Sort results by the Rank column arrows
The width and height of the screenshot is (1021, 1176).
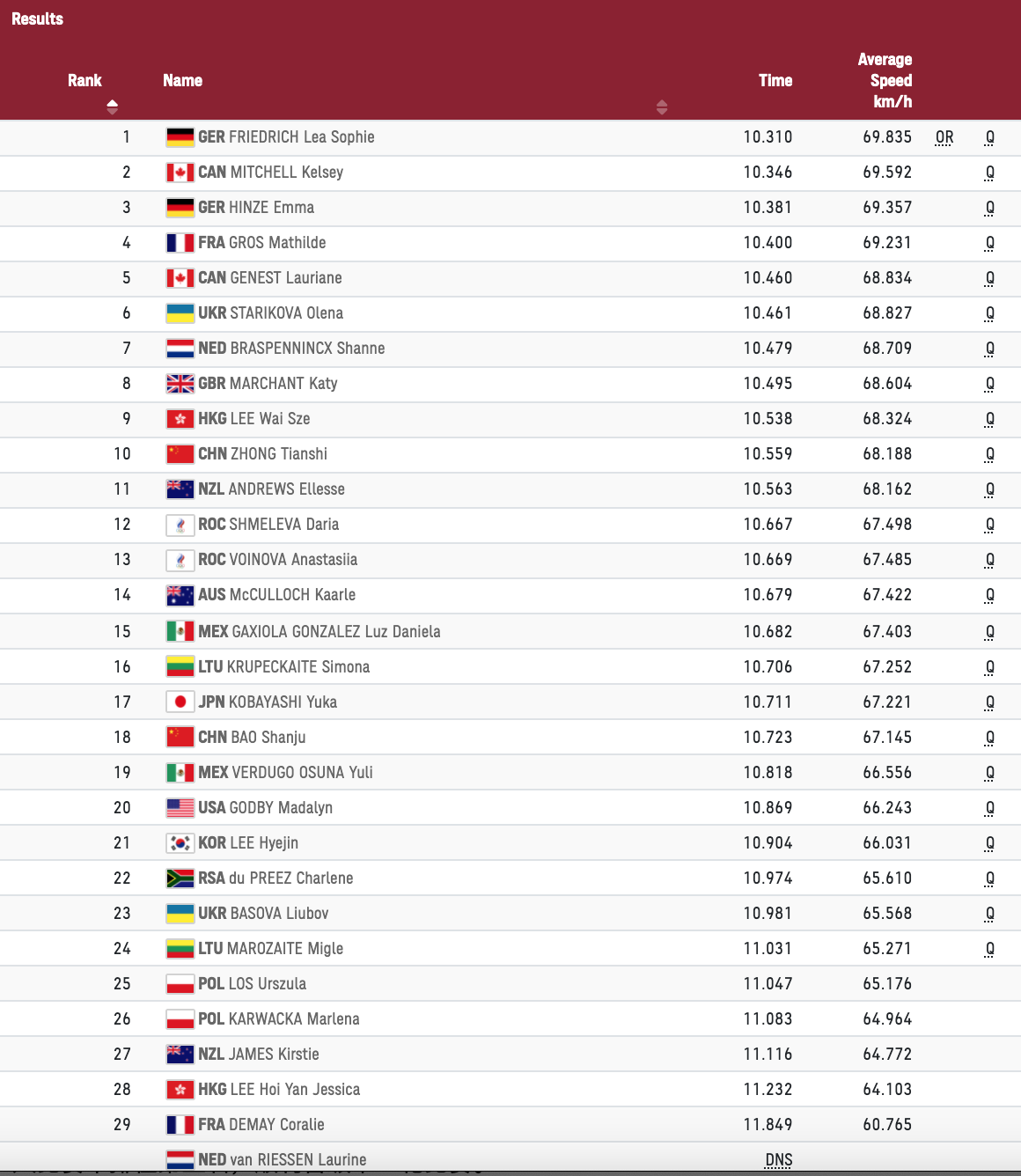click(x=112, y=107)
